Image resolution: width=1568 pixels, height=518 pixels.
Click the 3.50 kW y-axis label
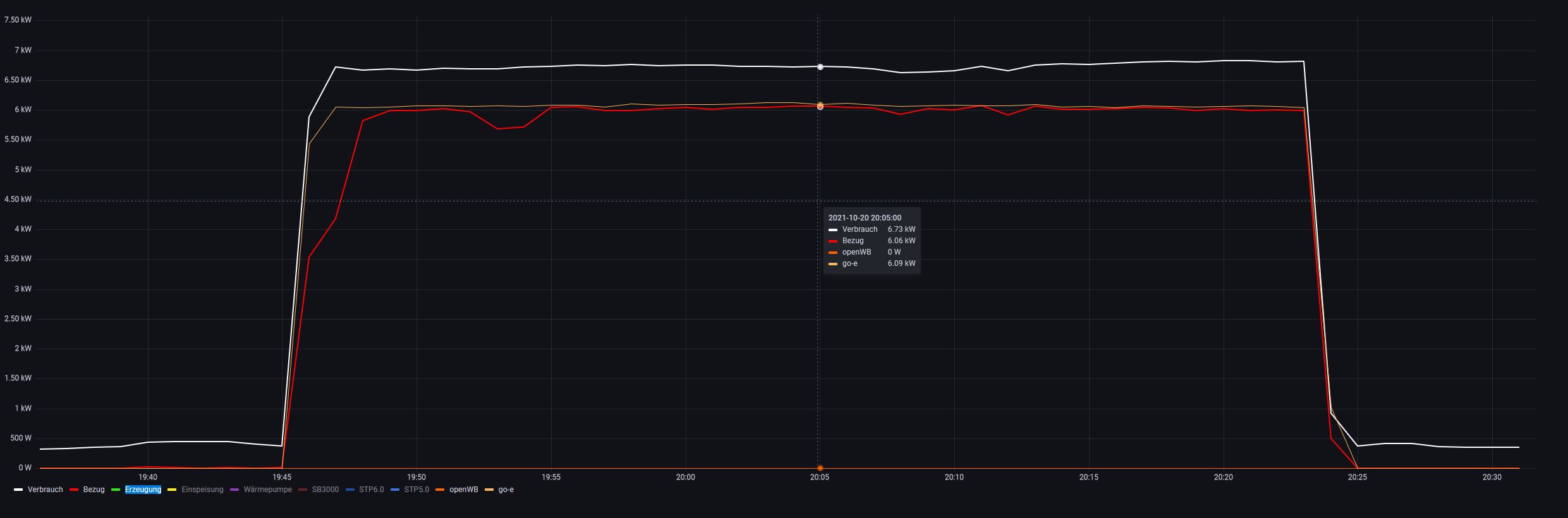[x=18, y=259]
